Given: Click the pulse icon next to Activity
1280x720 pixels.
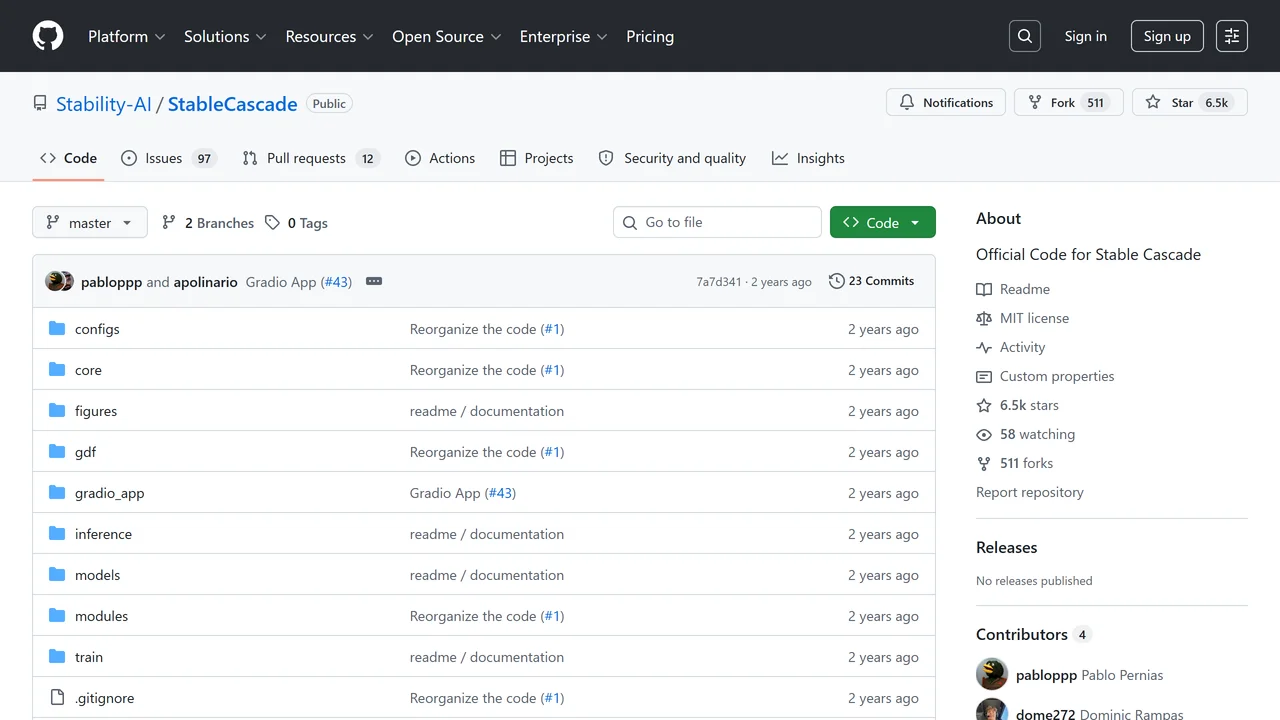Looking at the screenshot, I should (x=984, y=347).
